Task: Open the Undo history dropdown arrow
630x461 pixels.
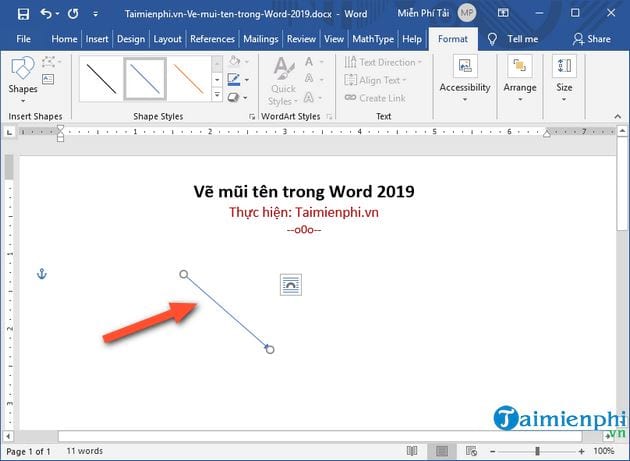Action: coord(57,14)
